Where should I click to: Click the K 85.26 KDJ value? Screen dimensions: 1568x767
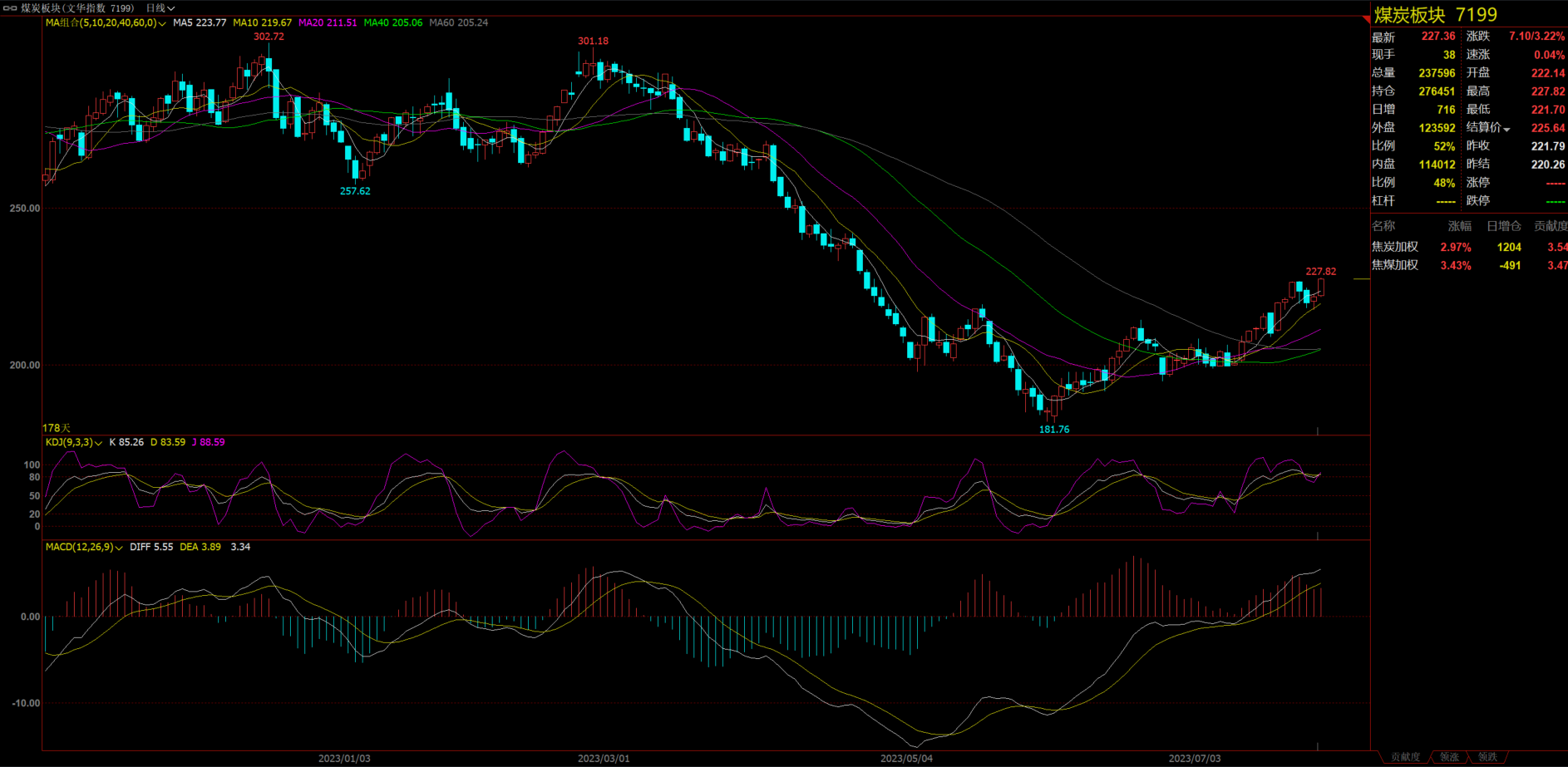(126, 443)
